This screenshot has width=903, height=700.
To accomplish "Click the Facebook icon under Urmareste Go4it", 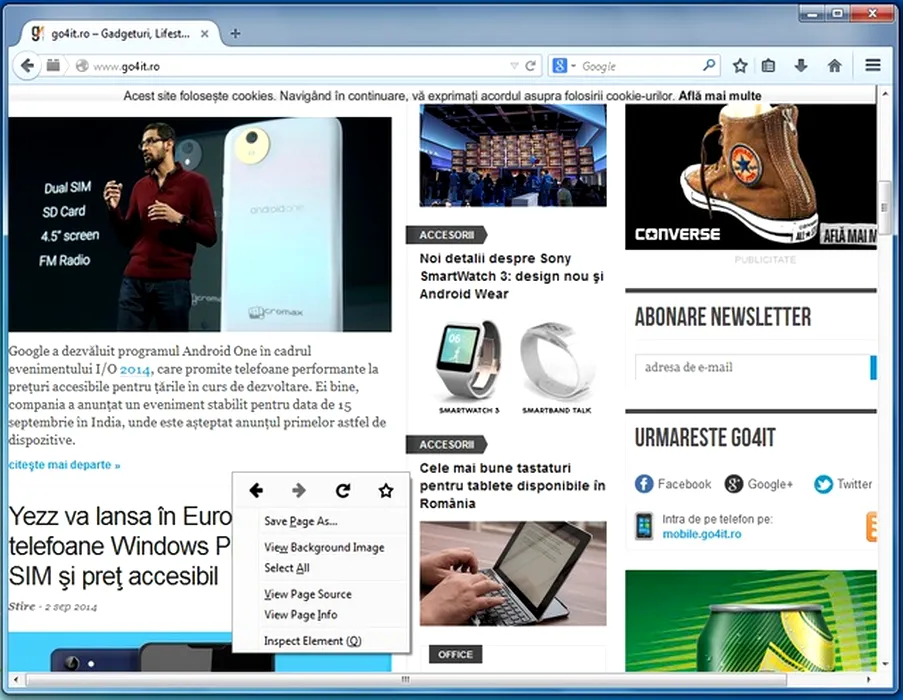I will (x=645, y=484).
